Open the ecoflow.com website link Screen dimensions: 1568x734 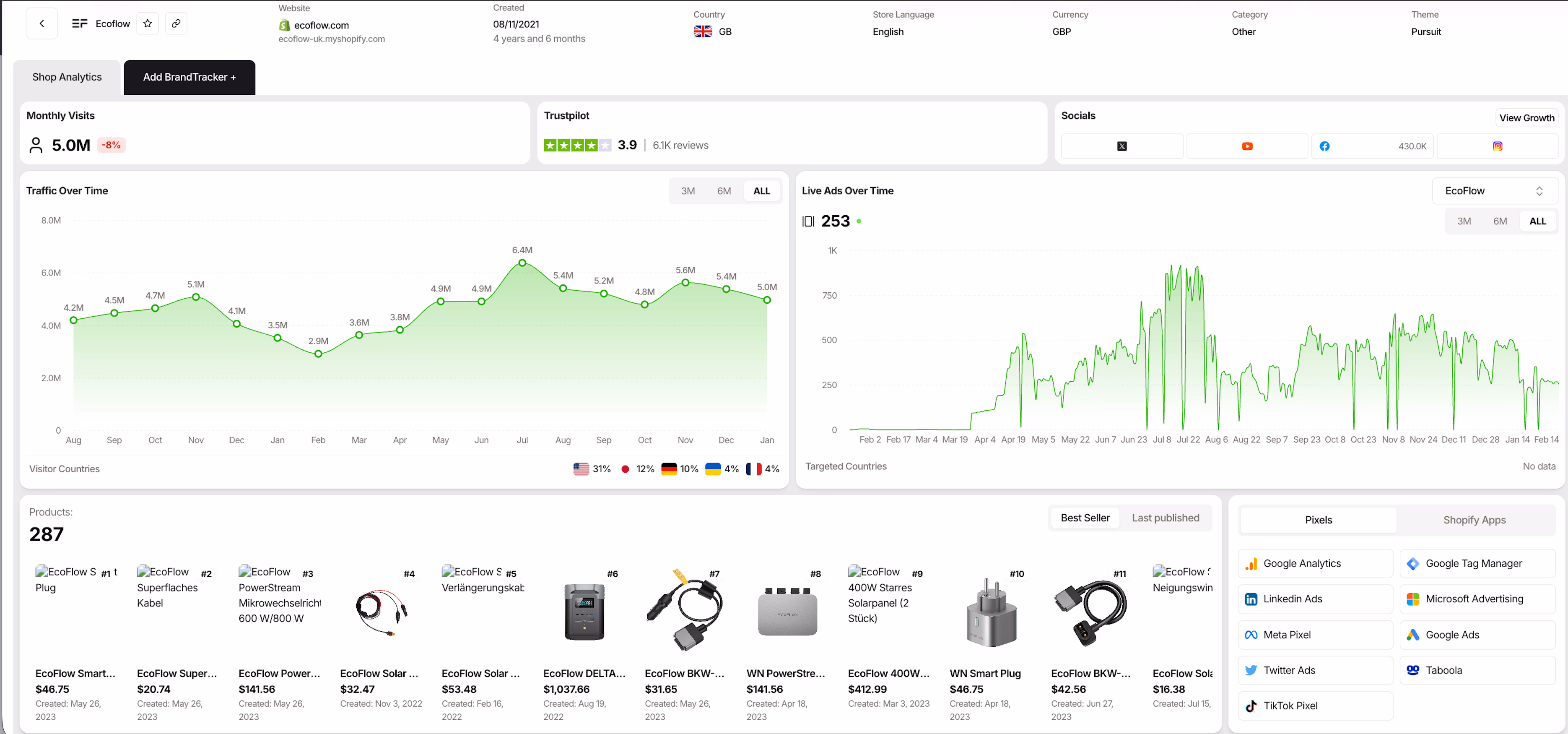321,25
